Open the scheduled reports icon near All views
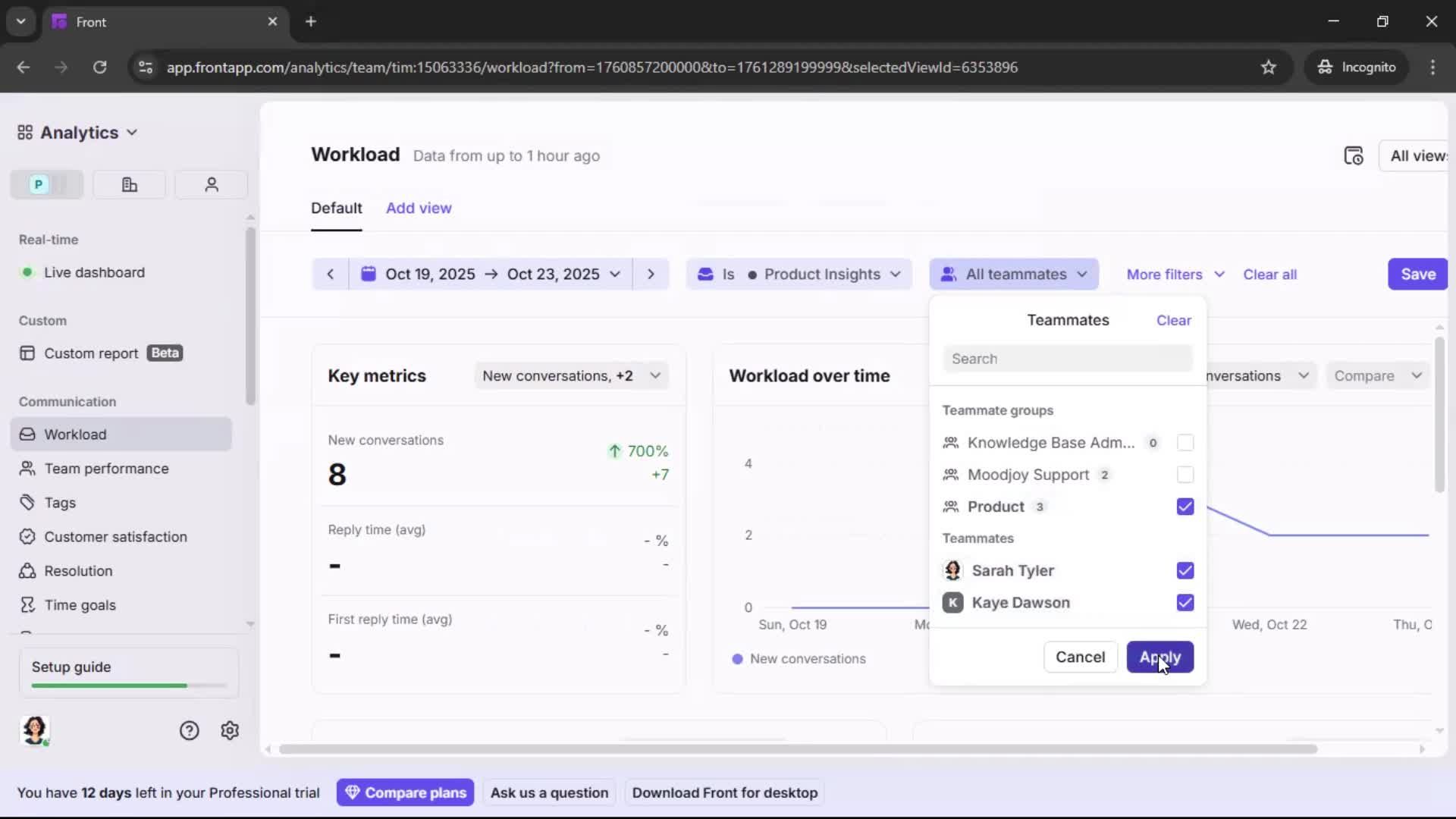Screen dimensions: 1456x819 click(1354, 155)
